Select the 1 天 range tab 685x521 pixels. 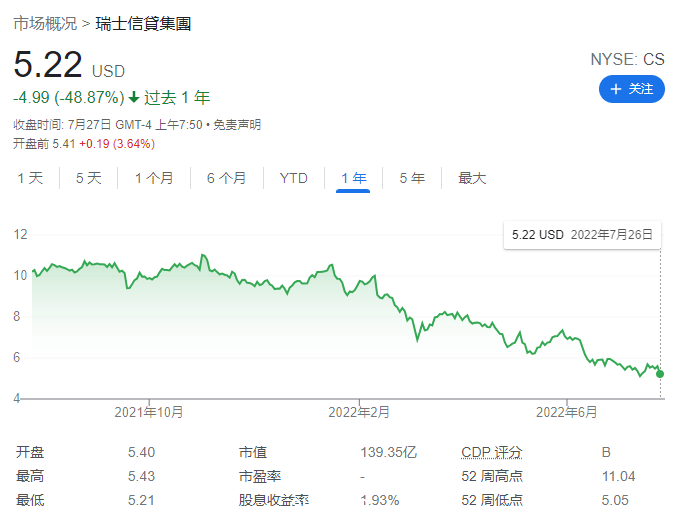[x=30, y=178]
